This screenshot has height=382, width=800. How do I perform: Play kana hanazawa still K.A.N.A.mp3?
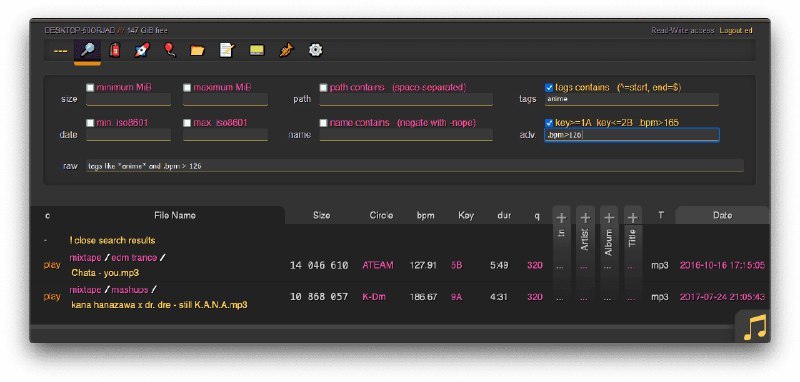click(x=52, y=296)
